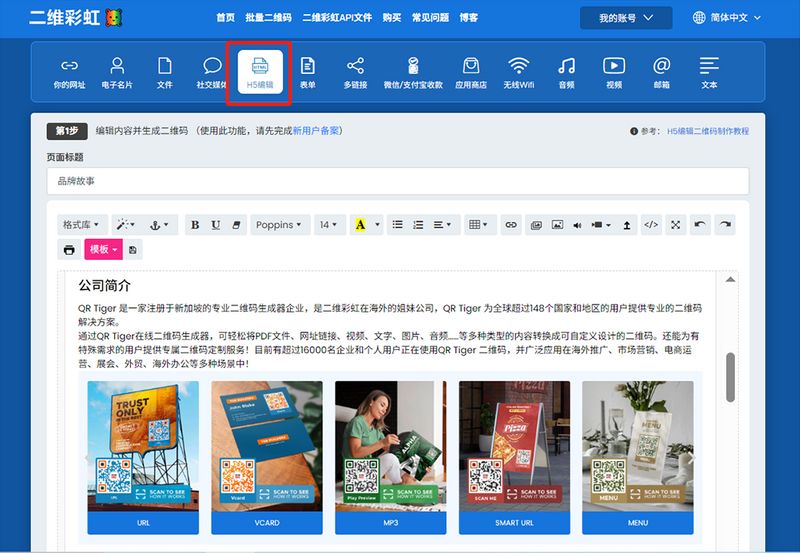This screenshot has width=800, height=553.
Task: Expand the 格式库 format dropdown
Action: click(x=81, y=225)
